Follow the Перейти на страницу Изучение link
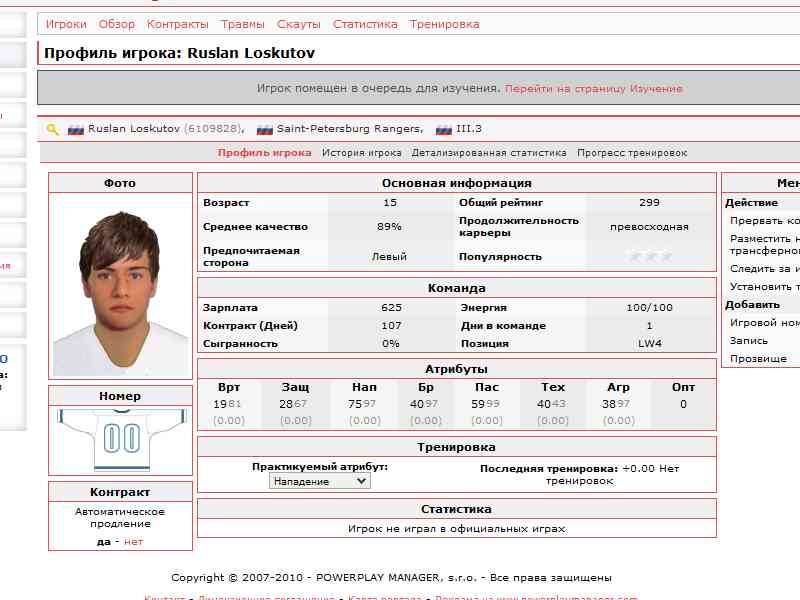The image size is (800, 600). pyautogui.click(x=594, y=89)
